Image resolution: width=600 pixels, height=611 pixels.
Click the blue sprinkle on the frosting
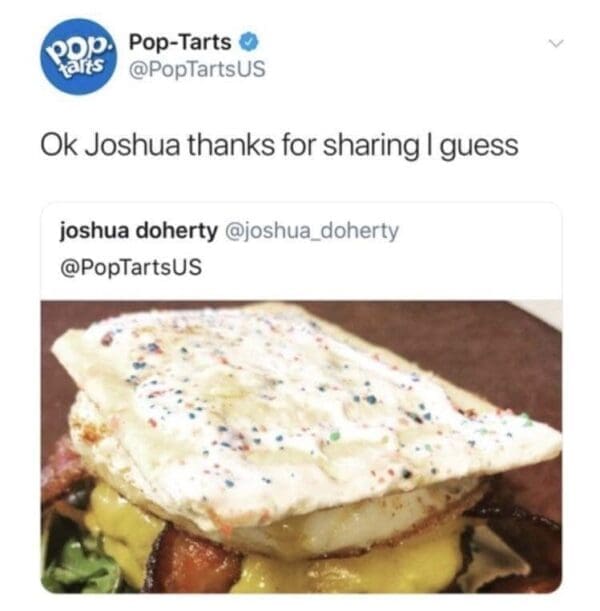(370, 399)
